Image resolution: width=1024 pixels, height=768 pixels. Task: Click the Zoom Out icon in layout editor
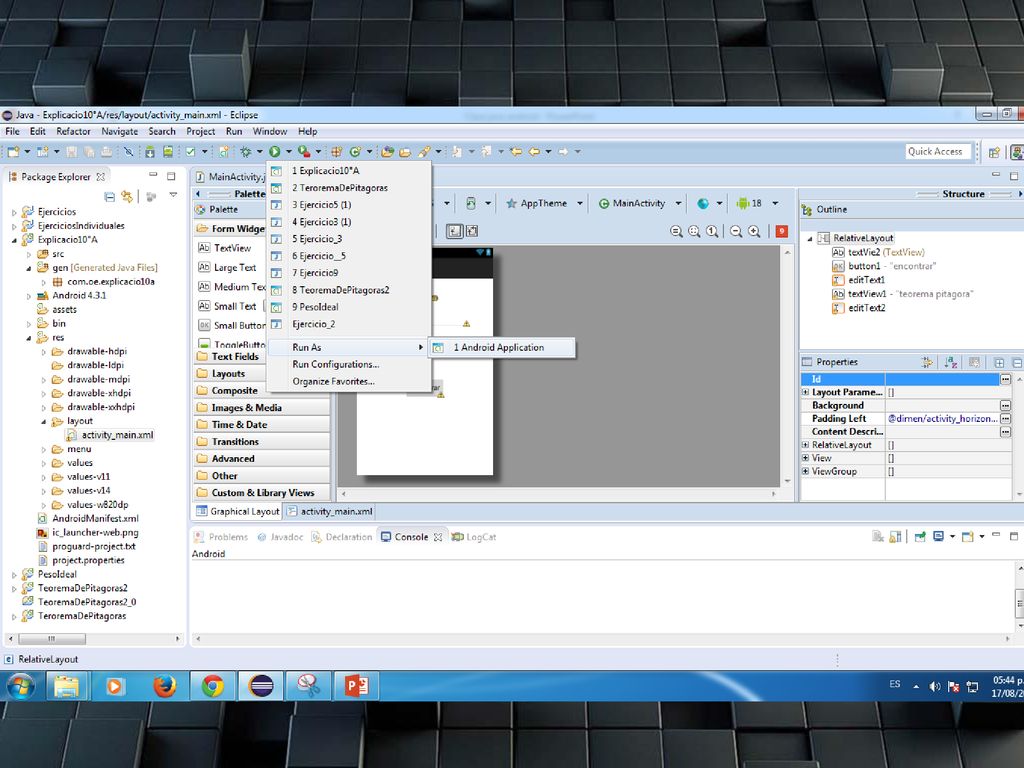pos(736,231)
